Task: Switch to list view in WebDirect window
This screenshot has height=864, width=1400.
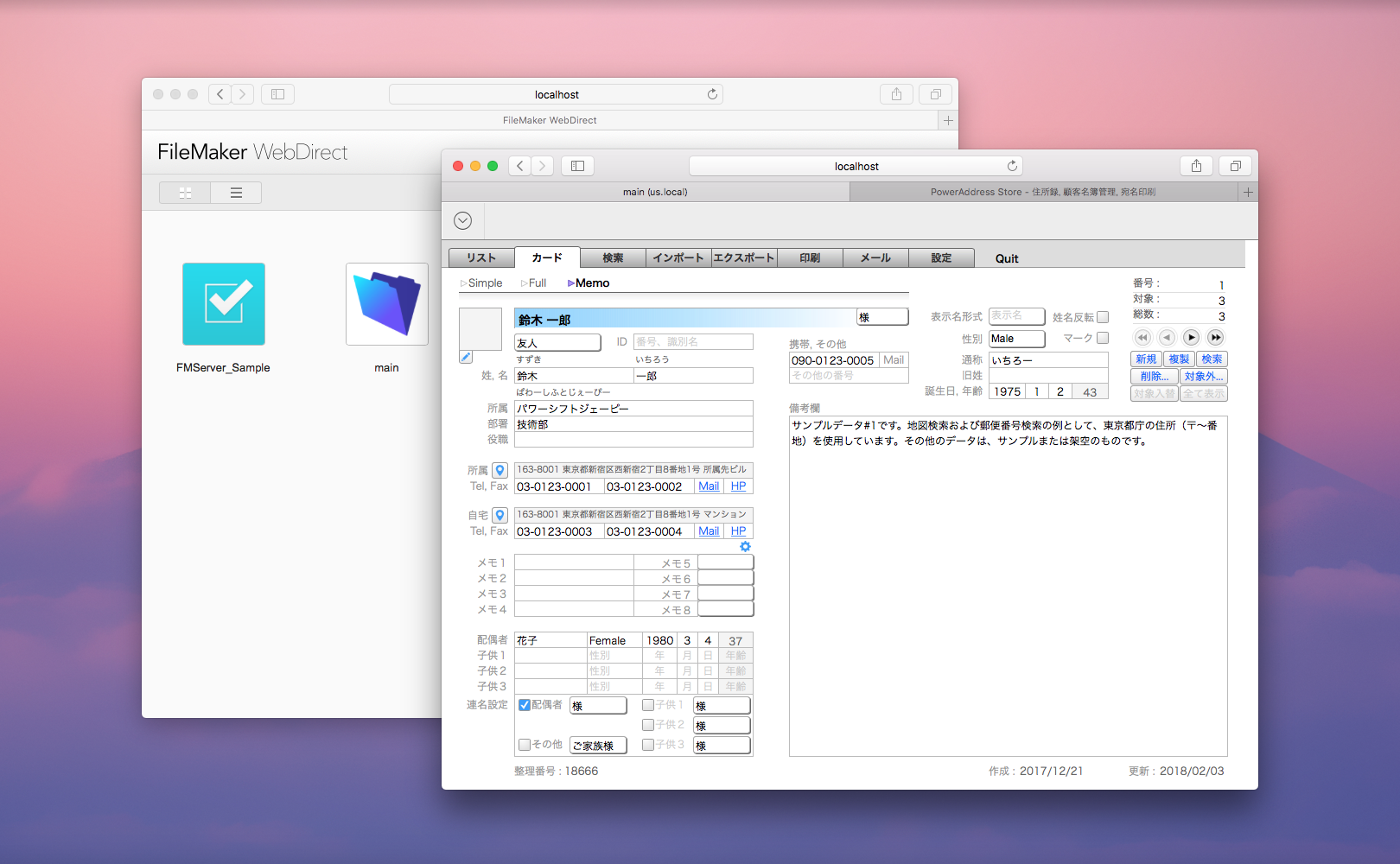Action: [x=236, y=193]
